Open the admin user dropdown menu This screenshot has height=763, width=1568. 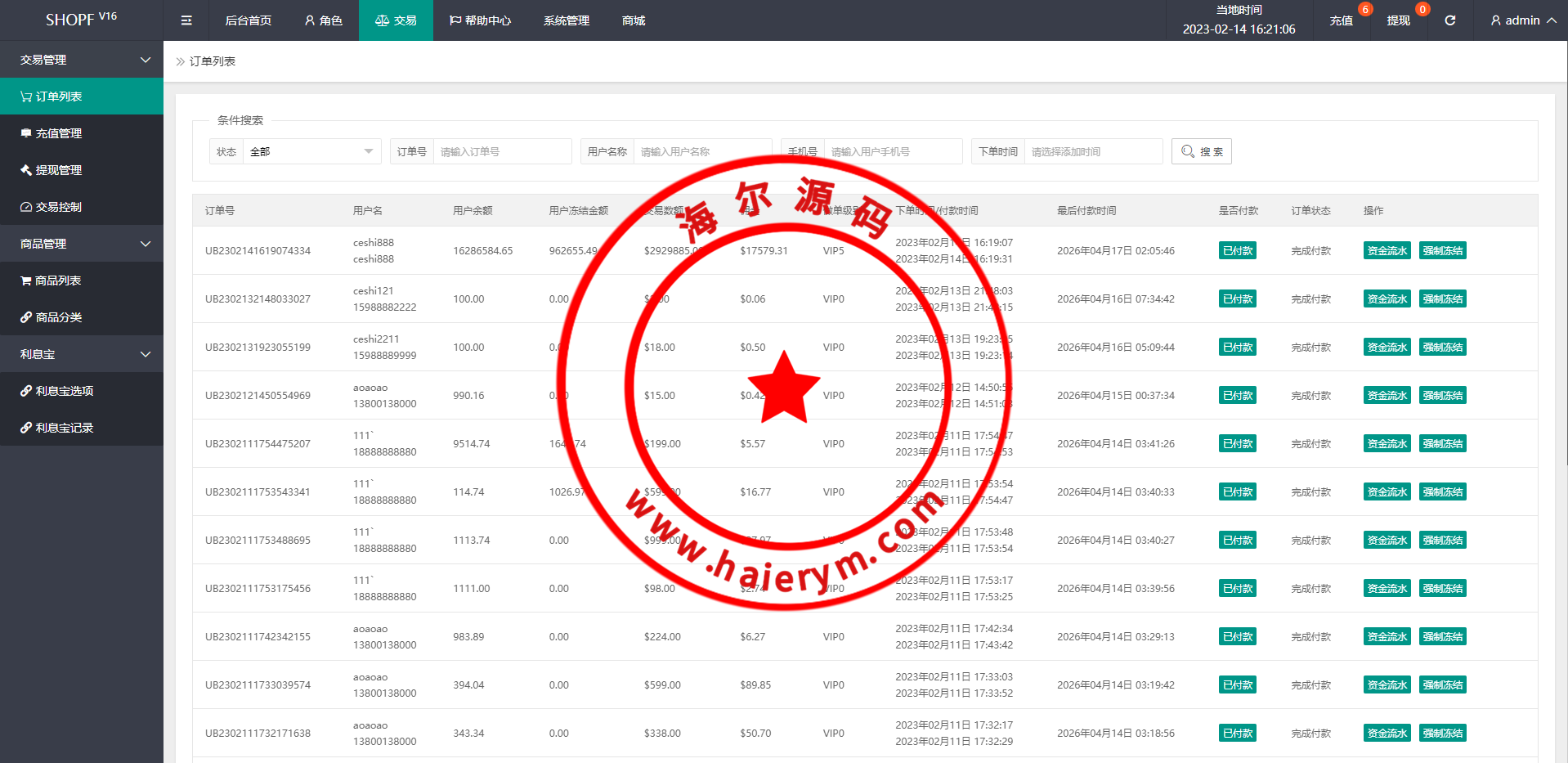[x=1522, y=20]
